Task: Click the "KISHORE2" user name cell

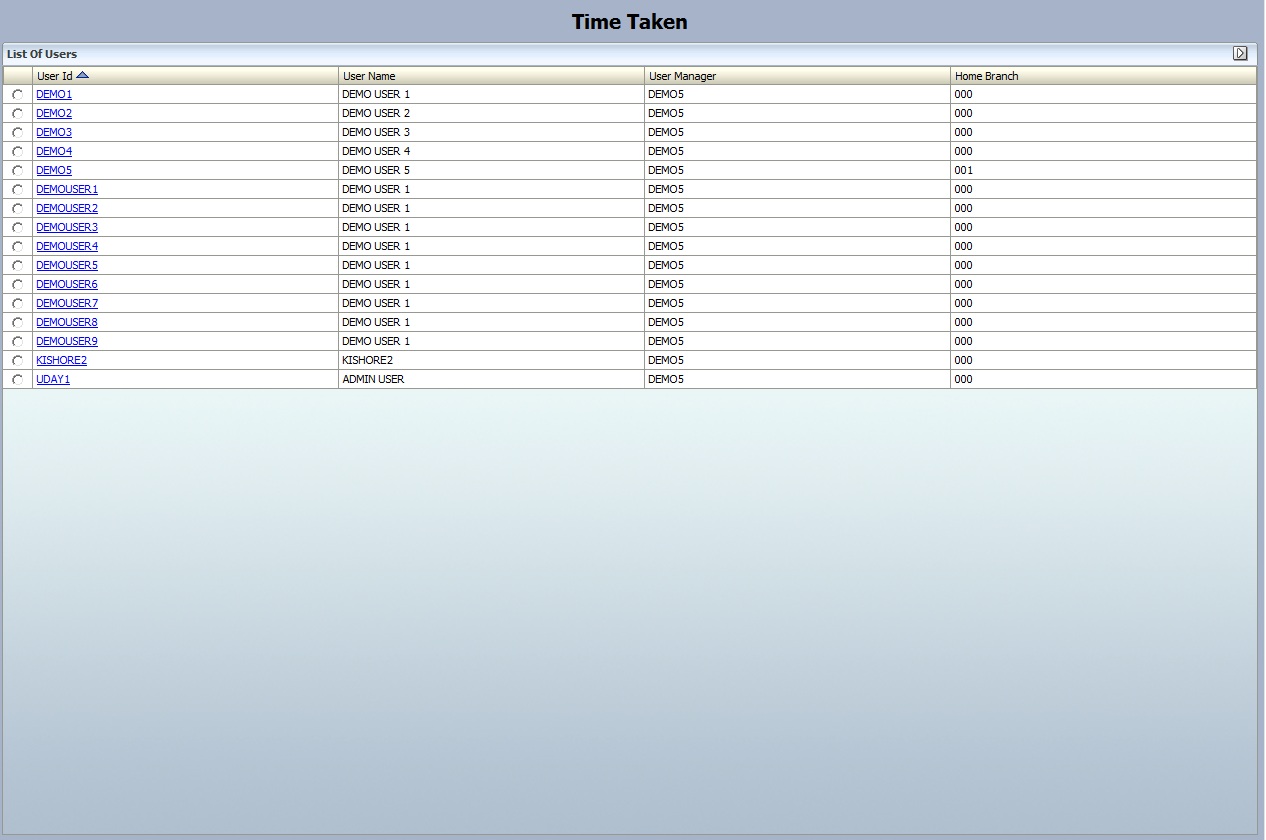Action: click(492, 360)
